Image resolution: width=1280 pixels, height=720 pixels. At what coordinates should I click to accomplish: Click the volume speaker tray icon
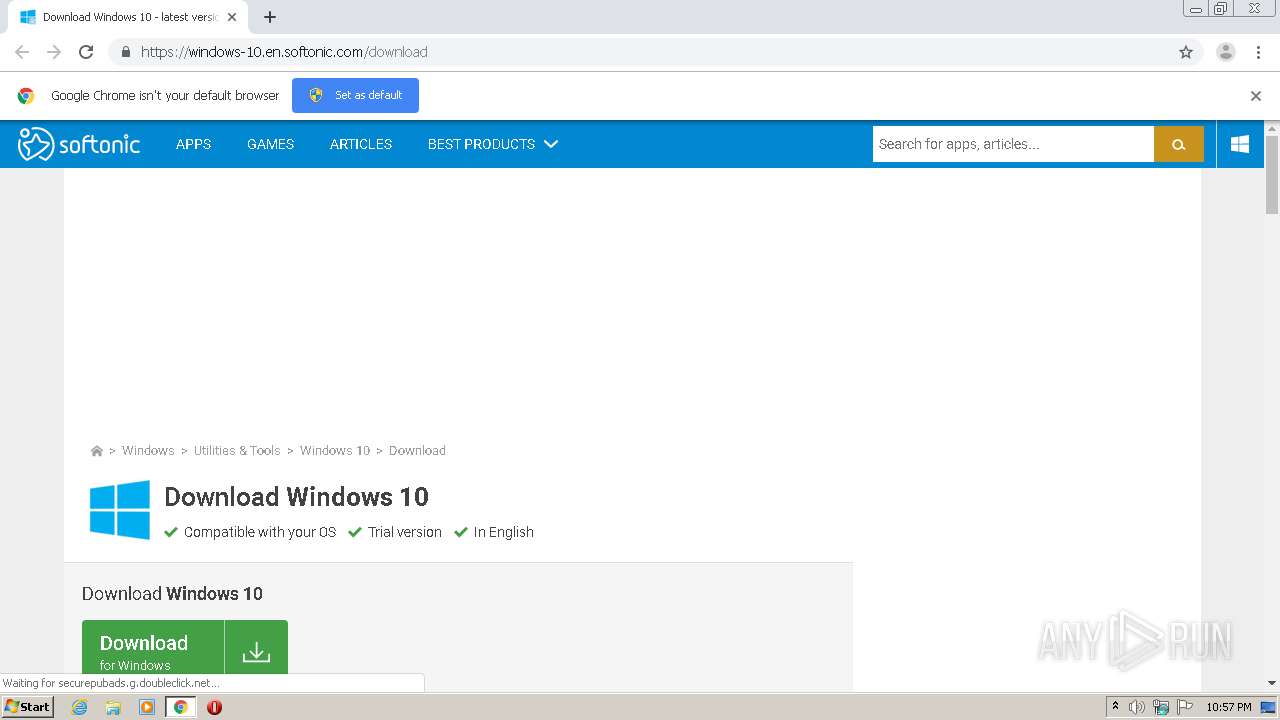pos(1137,707)
